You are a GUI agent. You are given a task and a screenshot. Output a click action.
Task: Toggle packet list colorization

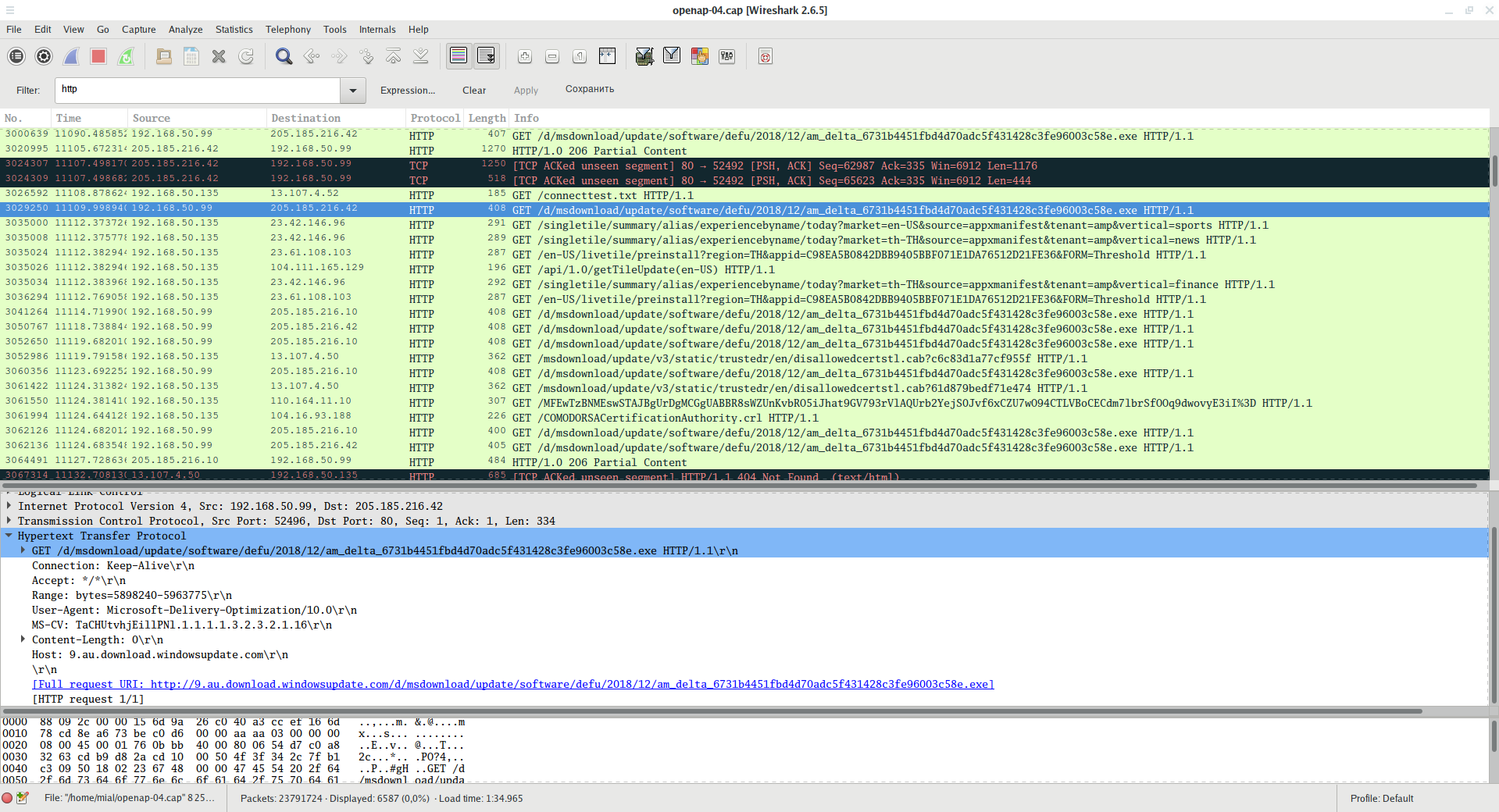459,56
